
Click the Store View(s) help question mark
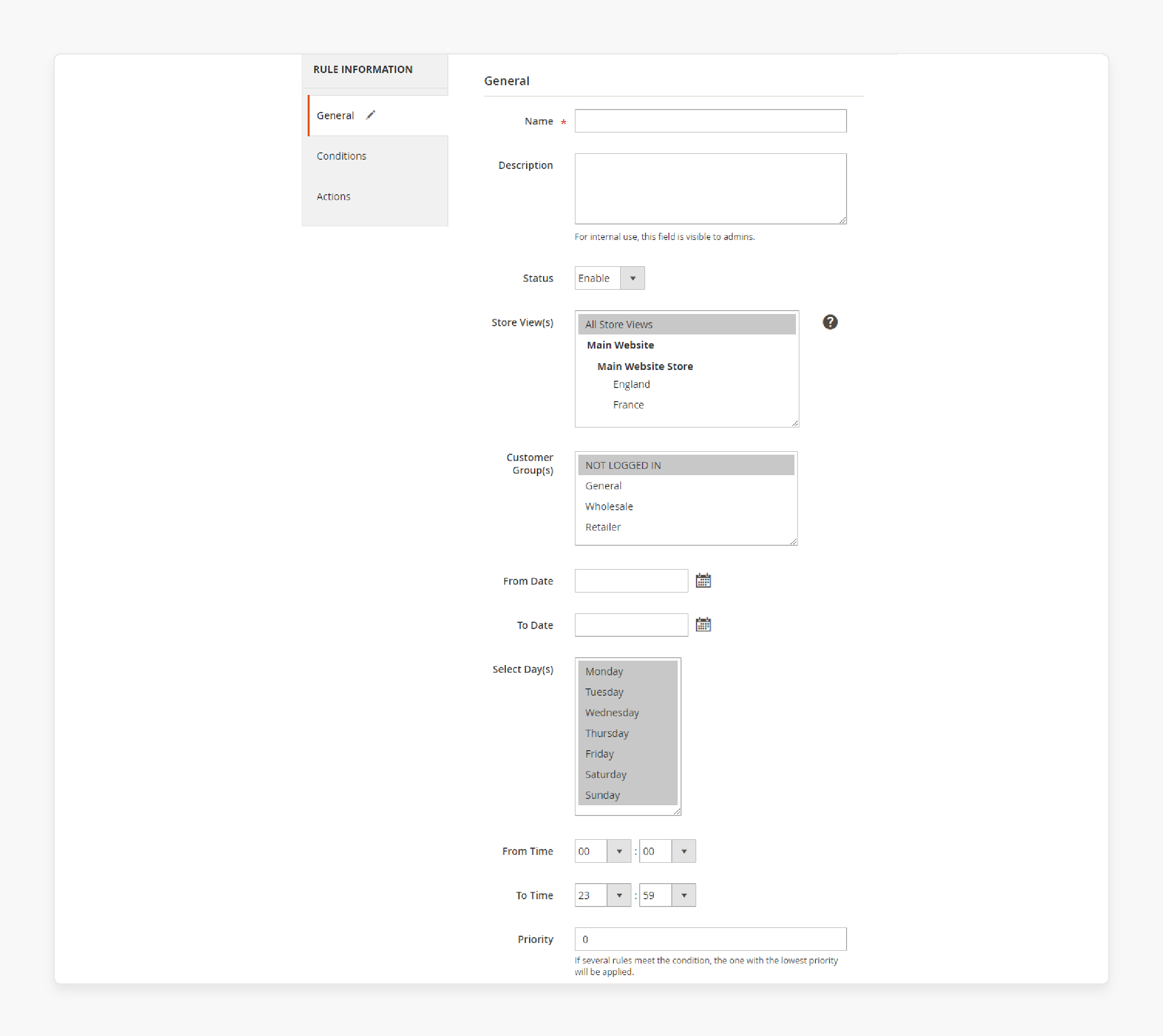point(830,322)
